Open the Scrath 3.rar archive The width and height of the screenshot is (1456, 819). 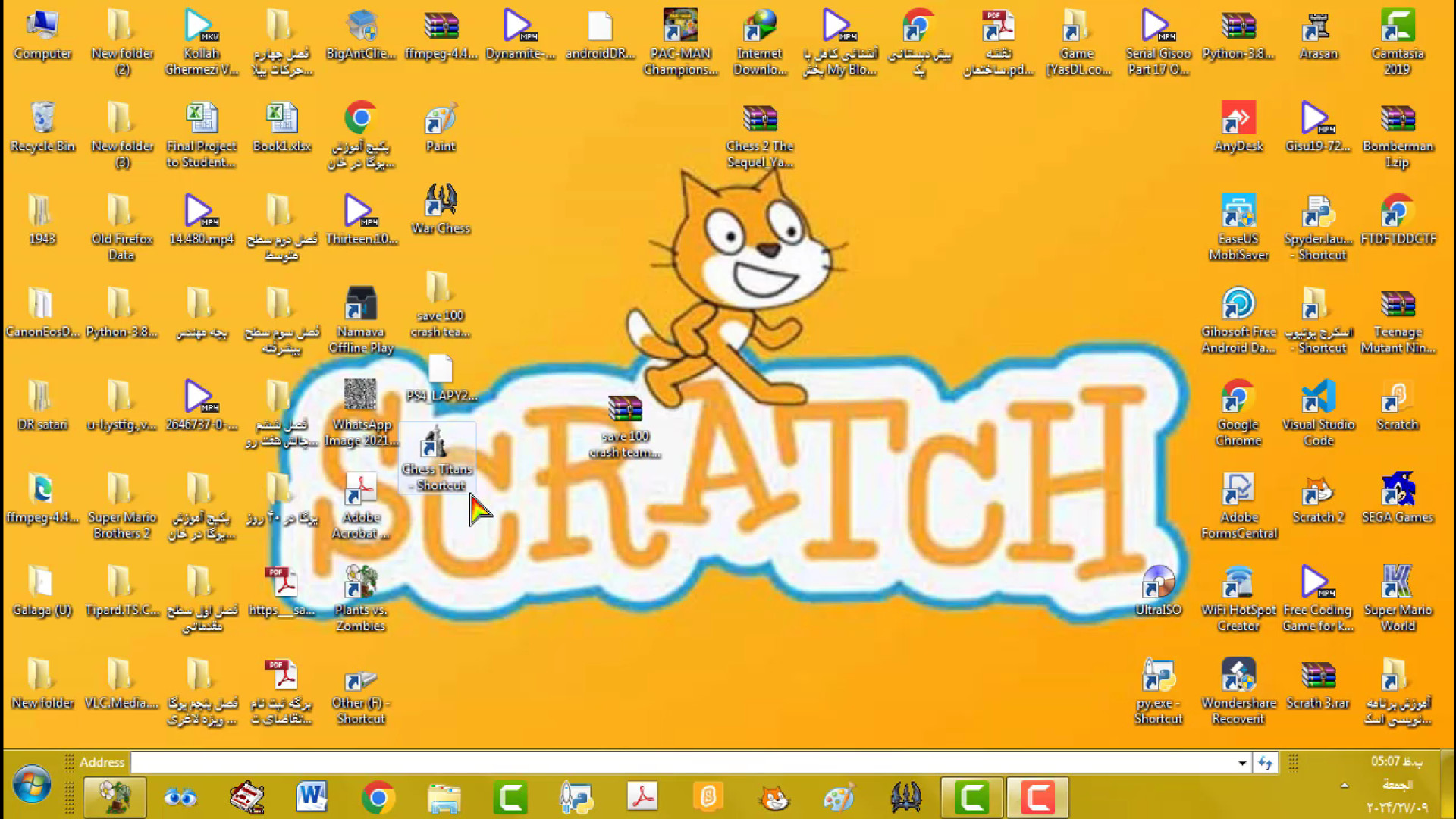point(1318,685)
